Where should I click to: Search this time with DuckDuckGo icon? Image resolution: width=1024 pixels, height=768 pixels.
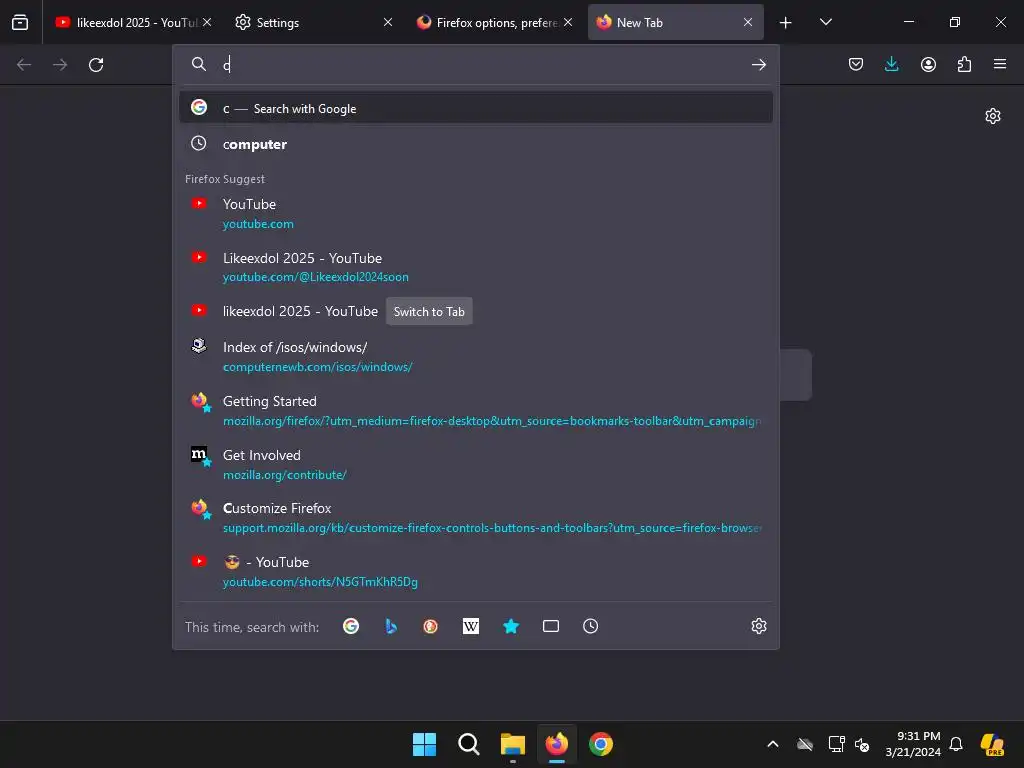(430, 626)
